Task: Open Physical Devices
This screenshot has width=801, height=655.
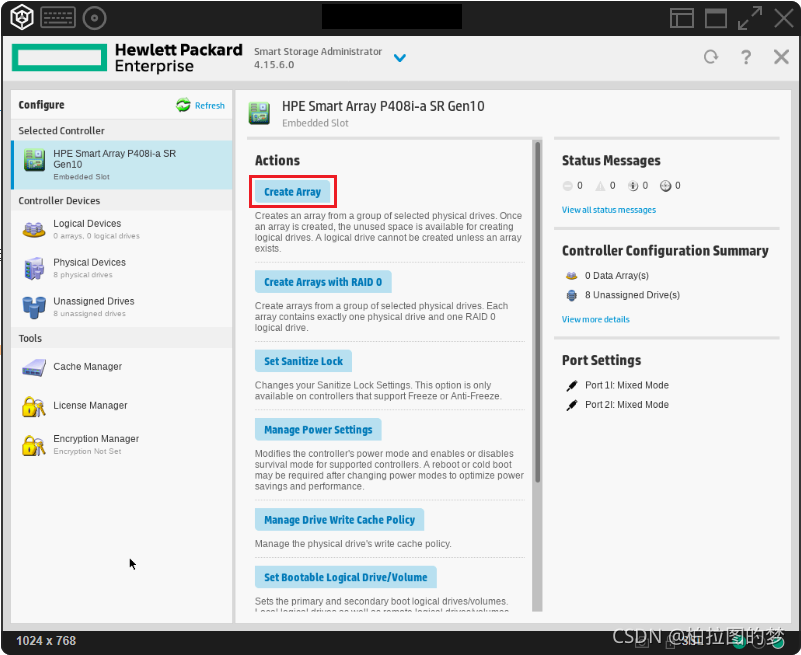Action: [x=122, y=268]
